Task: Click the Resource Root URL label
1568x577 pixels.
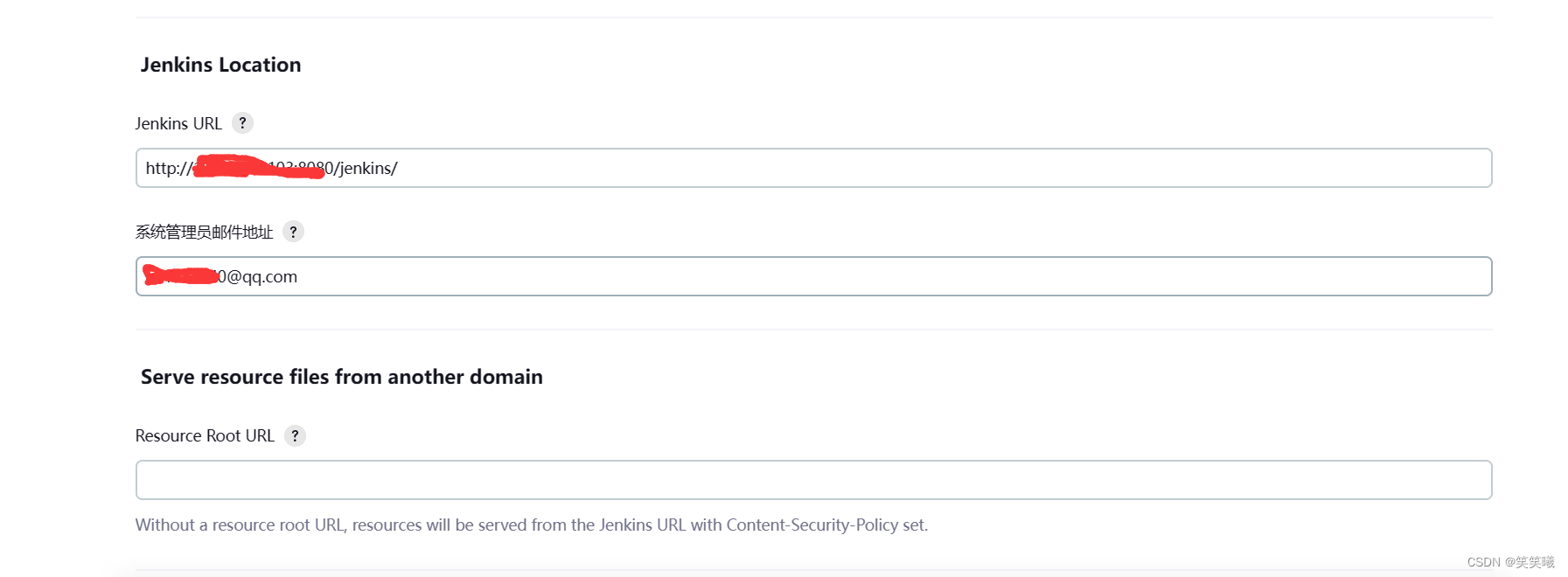Action: coord(205,435)
